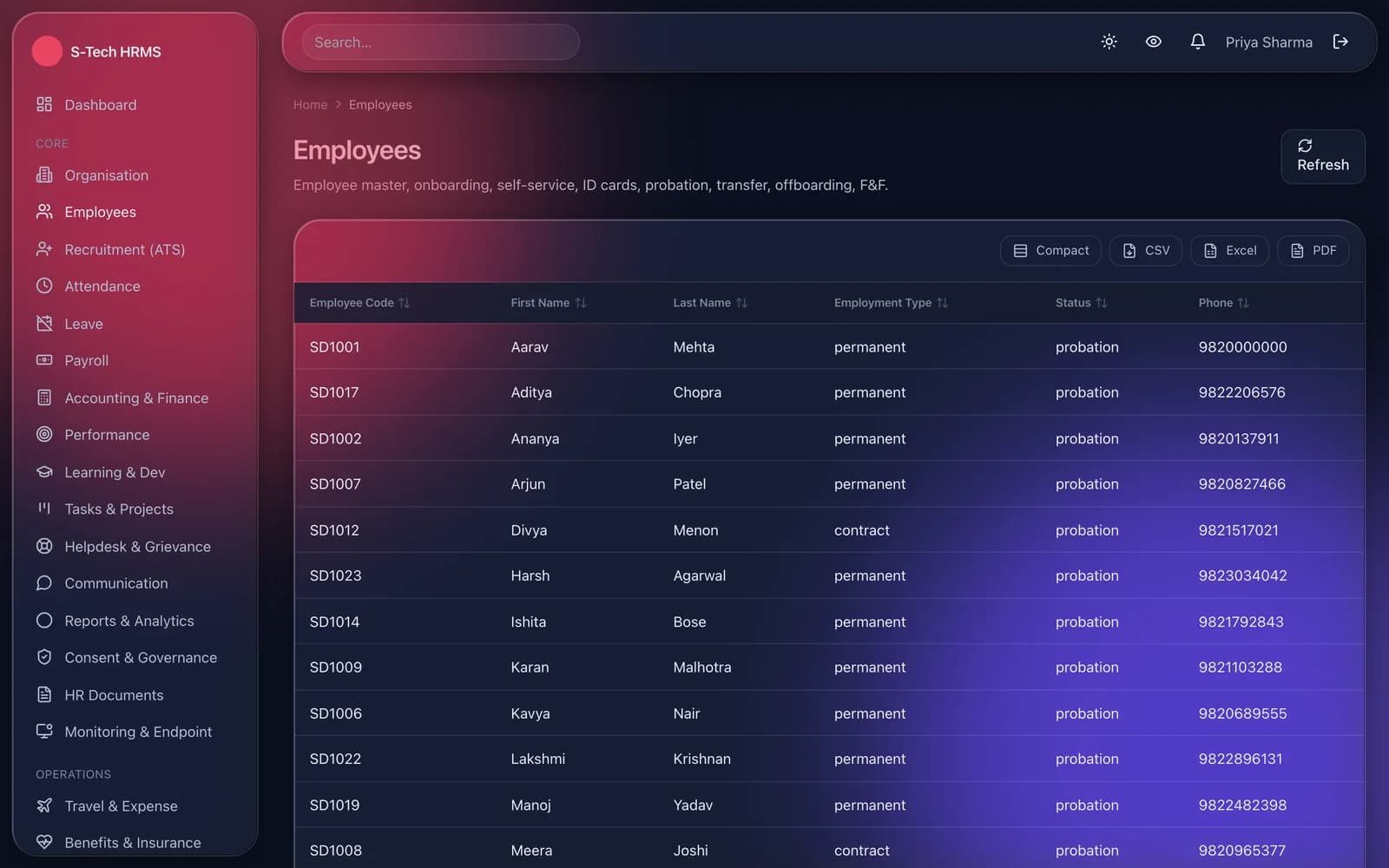Open Helpdesk & Grievance lifebuoy icon

tap(44, 546)
